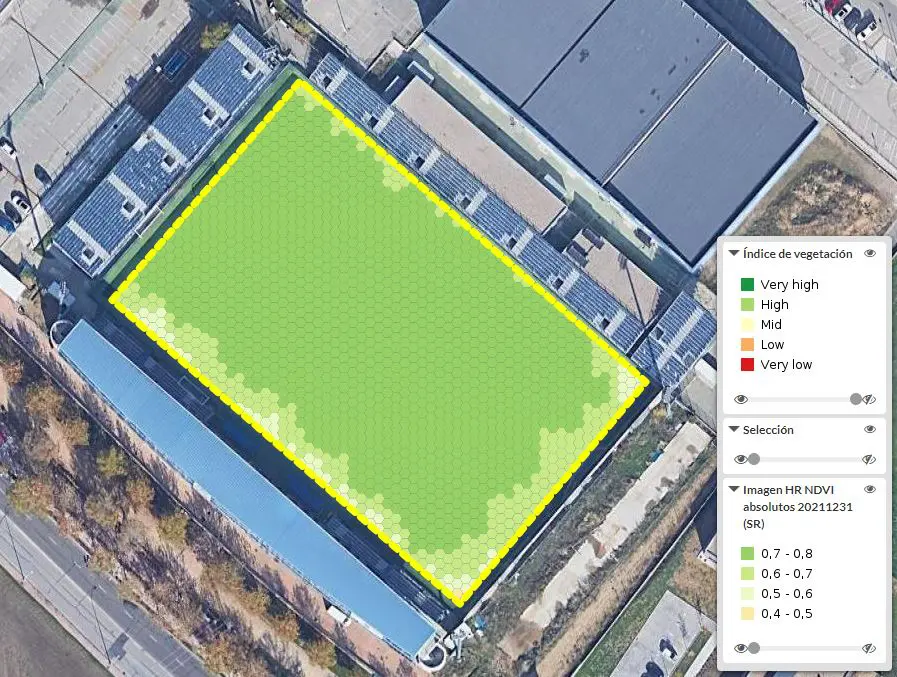Click the Selección title text
The height and width of the screenshot is (677, 897).
pos(768,430)
